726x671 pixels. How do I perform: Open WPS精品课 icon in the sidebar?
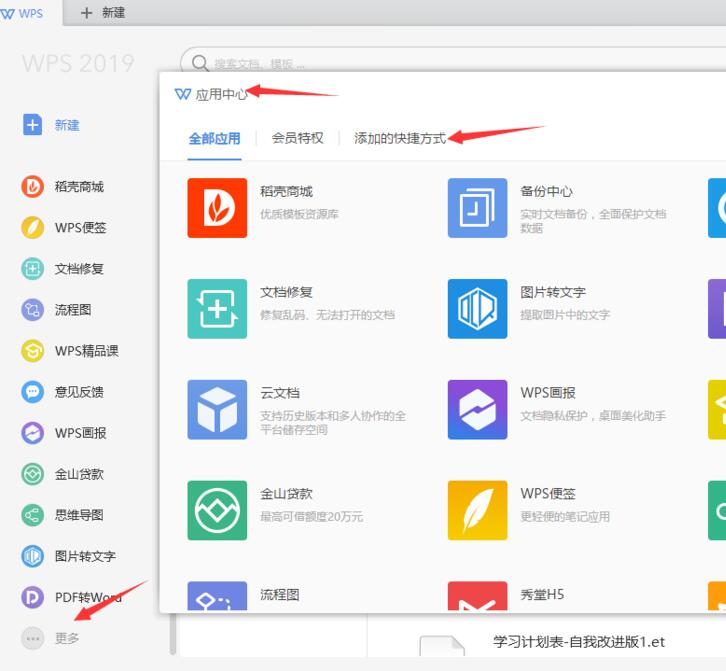pyautogui.click(x=32, y=351)
